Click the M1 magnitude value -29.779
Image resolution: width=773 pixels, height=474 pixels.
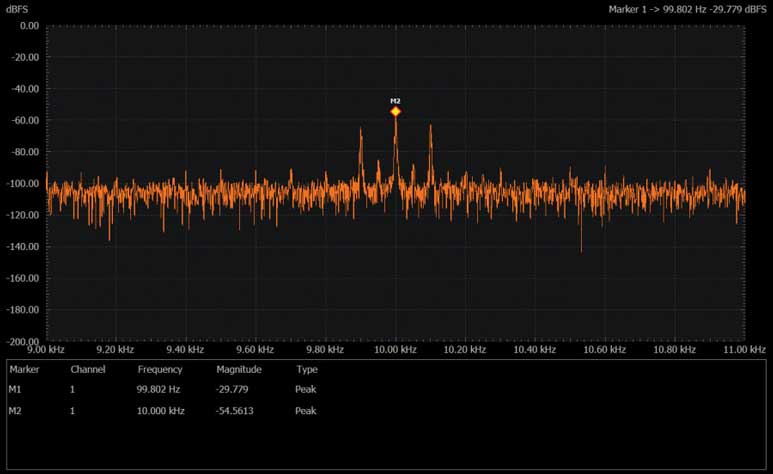[x=233, y=389]
